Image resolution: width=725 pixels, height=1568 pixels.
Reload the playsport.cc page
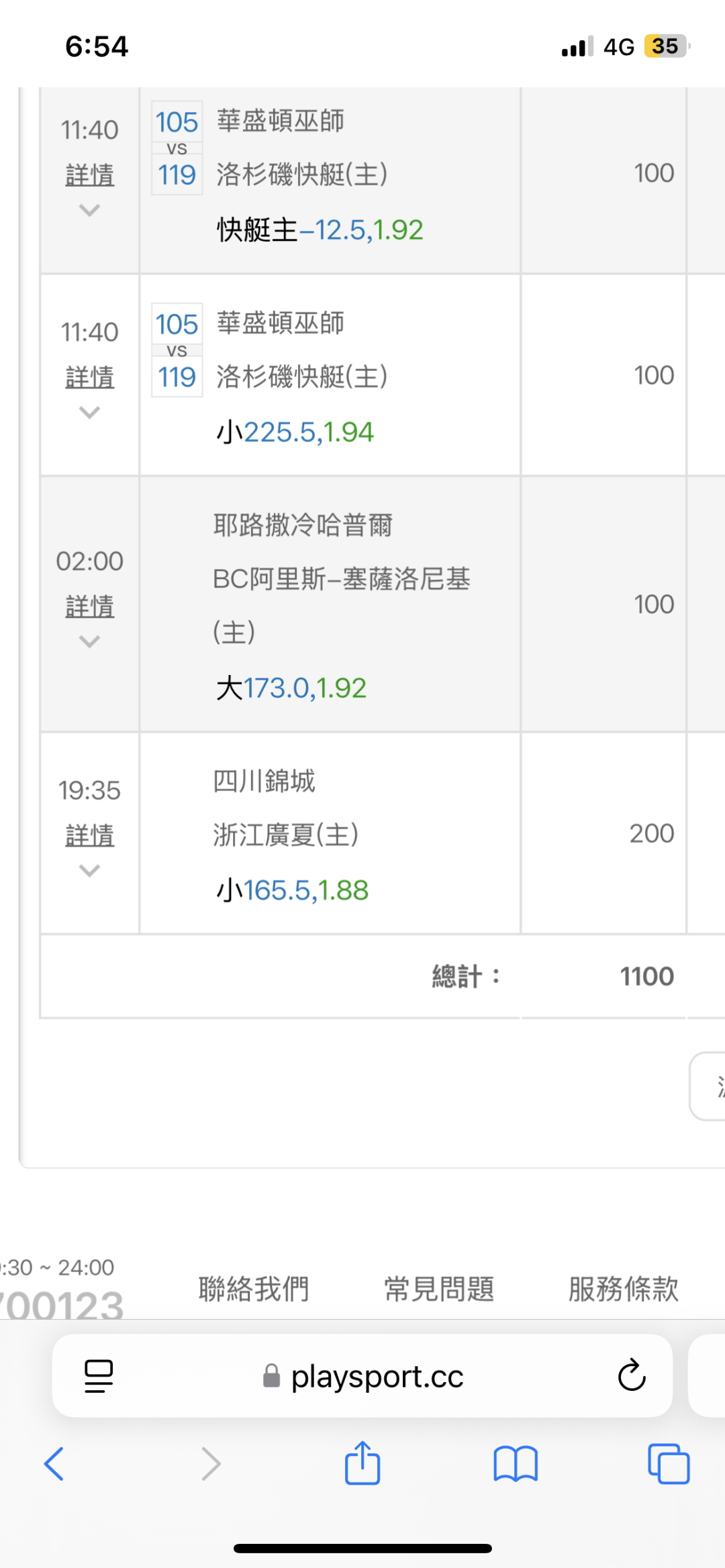click(631, 1375)
